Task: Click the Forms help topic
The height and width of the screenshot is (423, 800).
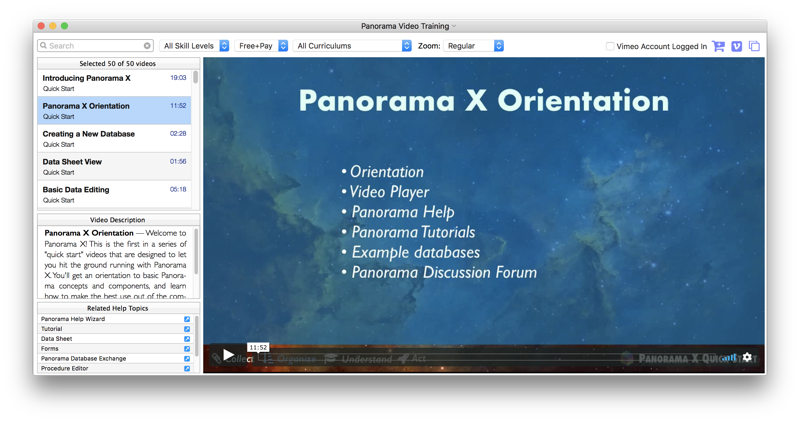Action: click(x=49, y=349)
